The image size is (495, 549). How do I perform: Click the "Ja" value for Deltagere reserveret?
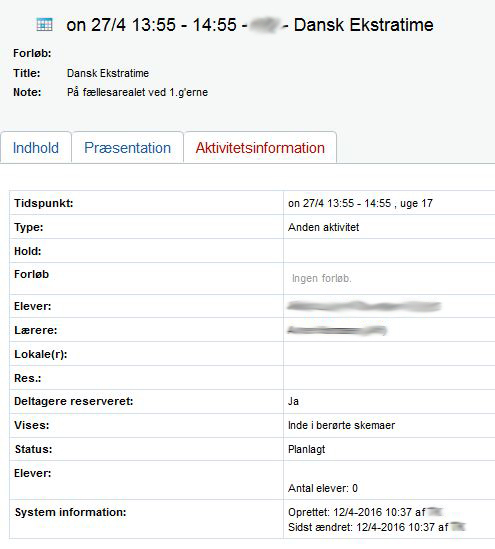[293, 401]
